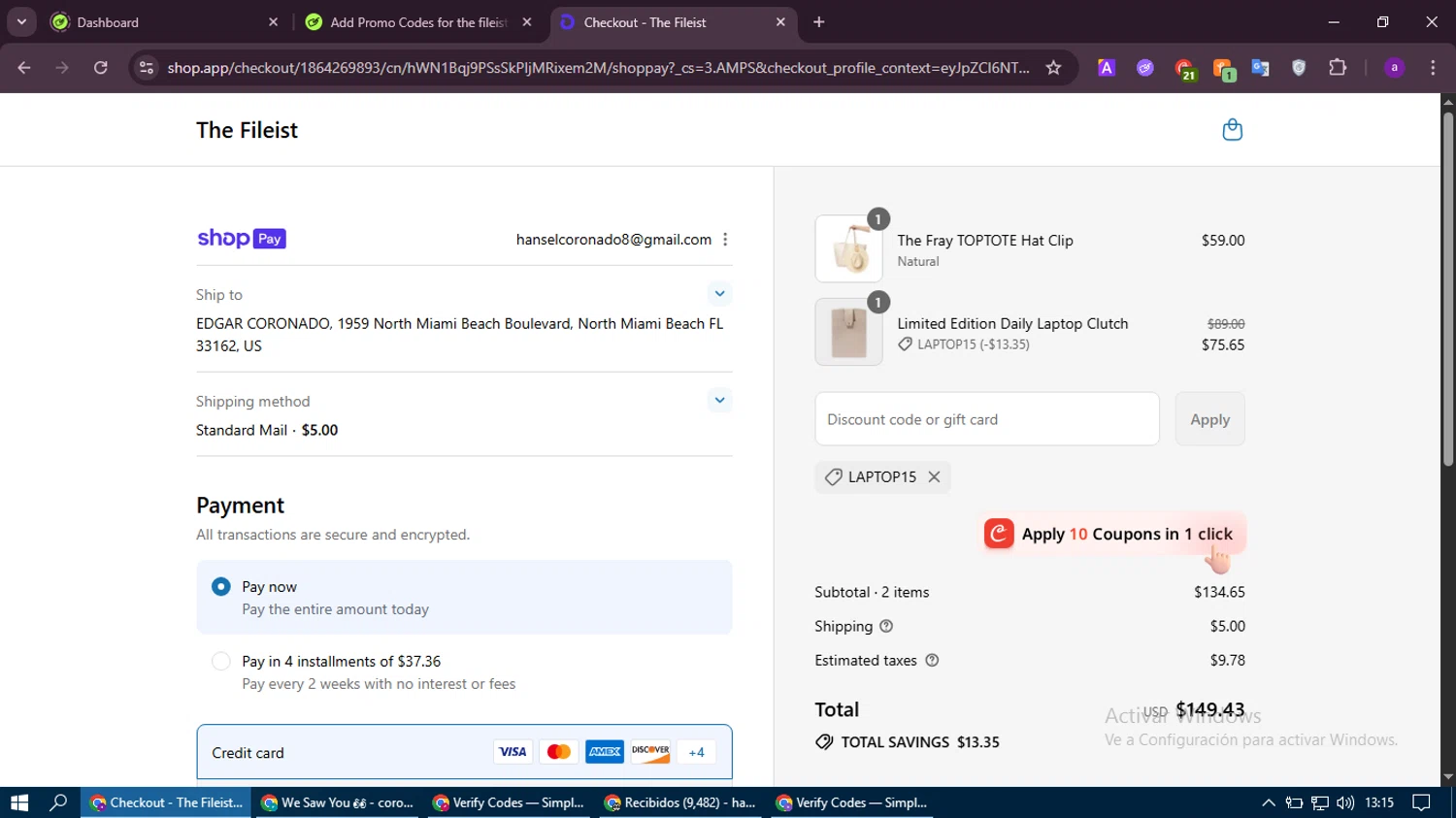The height and width of the screenshot is (818, 1456).
Task: Click the Fray TOPTOTE Hat Clip thumbnail
Action: click(849, 248)
